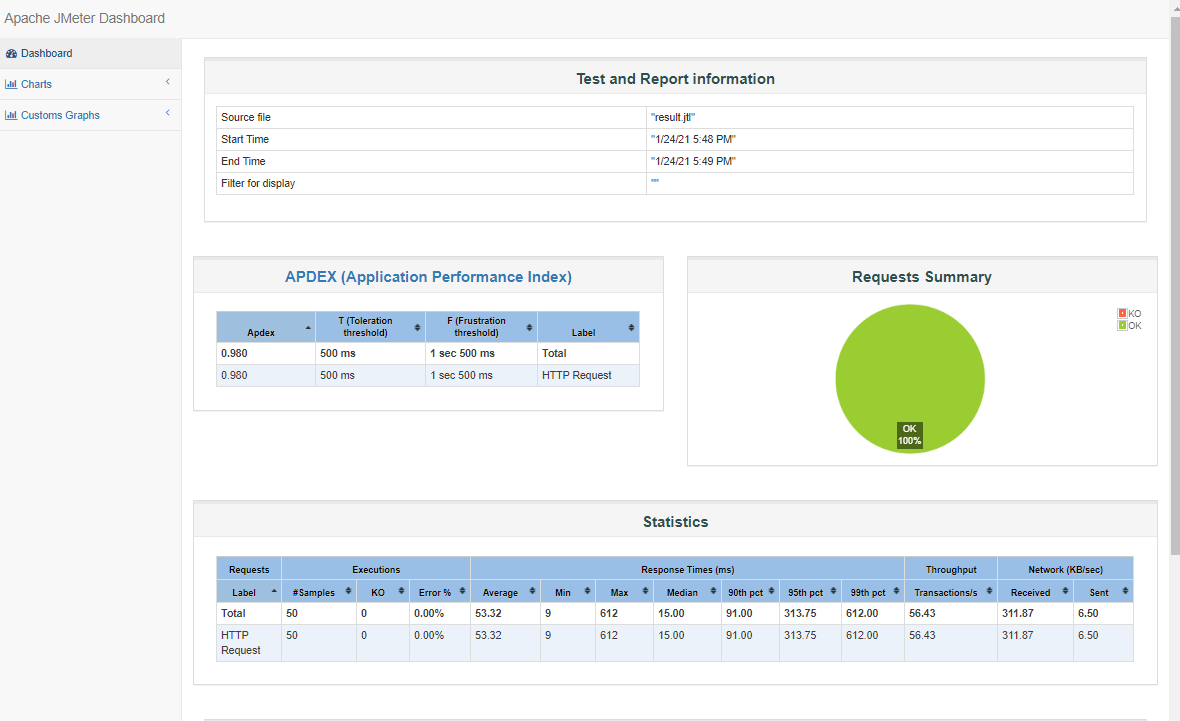1180x721 pixels.
Task: Toggle the OK series in pie legend
Action: (1129, 325)
